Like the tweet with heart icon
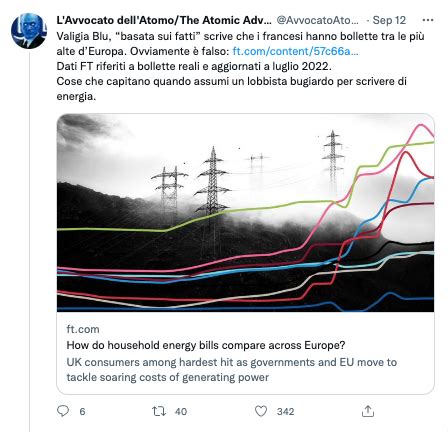448x432 pixels. click(x=261, y=411)
